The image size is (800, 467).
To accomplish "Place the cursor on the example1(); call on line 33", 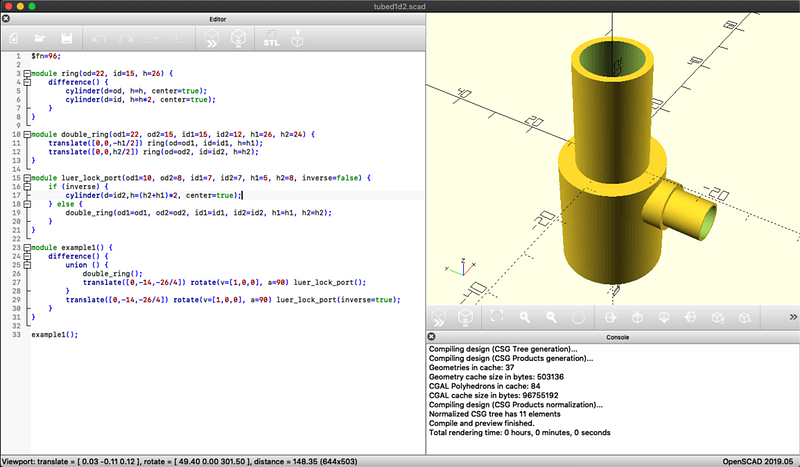I will [x=55, y=335].
